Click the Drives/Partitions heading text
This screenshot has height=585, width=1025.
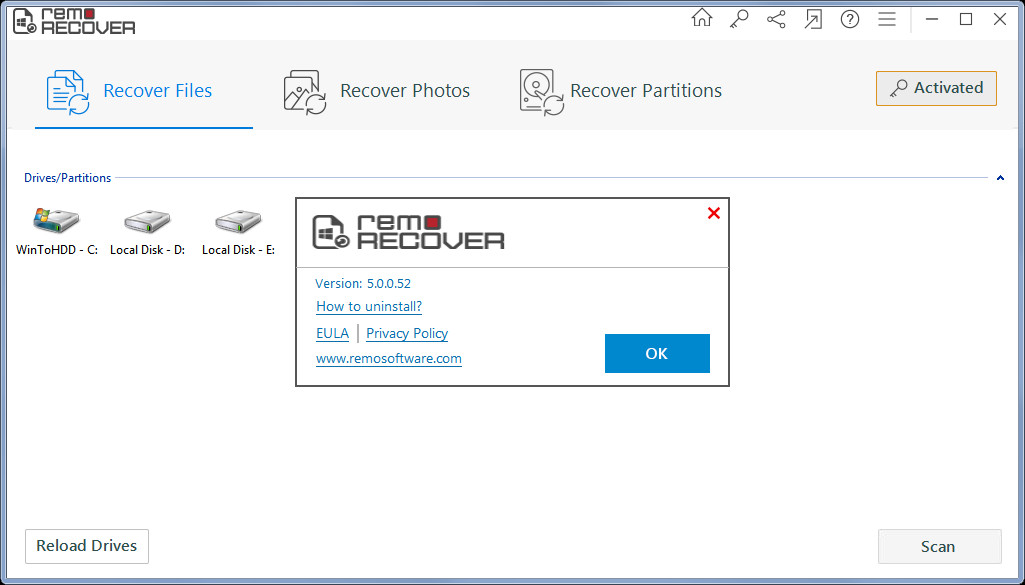[67, 178]
